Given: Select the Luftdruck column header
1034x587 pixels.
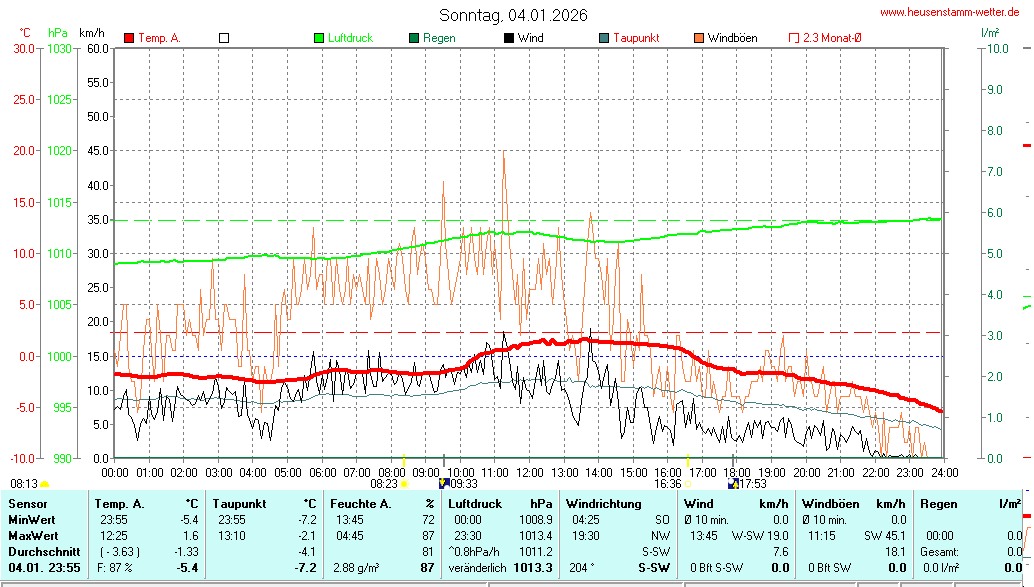Looking at the screenshot, I should point(473,504).
